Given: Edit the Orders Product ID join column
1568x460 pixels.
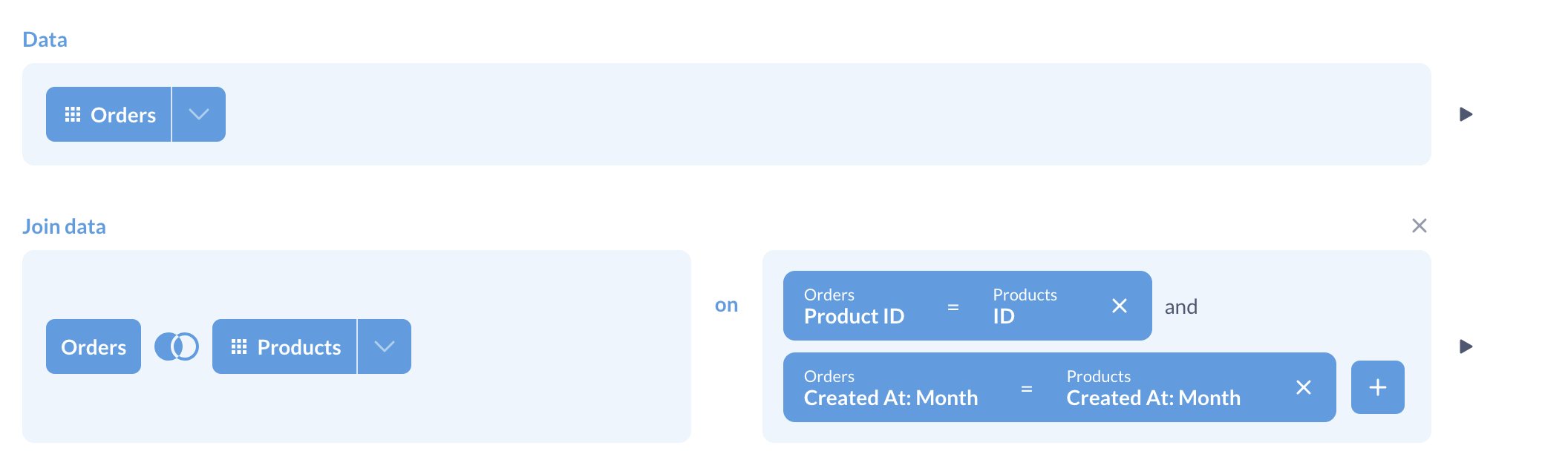Looking at the screenshot, I should pos(854,307).
